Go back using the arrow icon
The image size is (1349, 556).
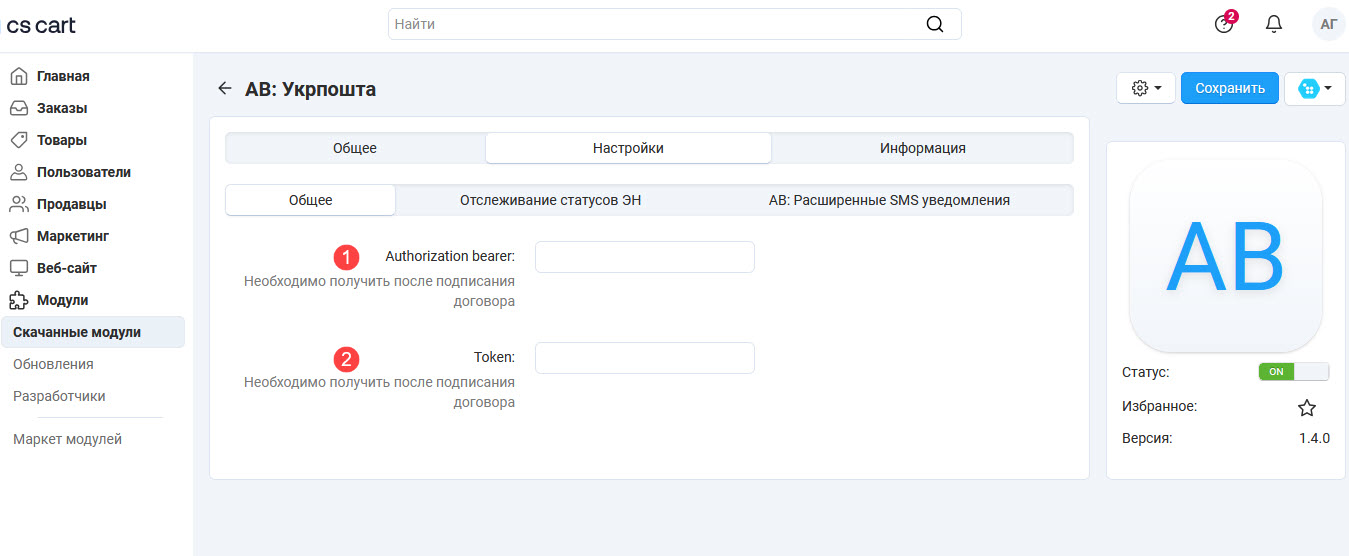point(225,89)
